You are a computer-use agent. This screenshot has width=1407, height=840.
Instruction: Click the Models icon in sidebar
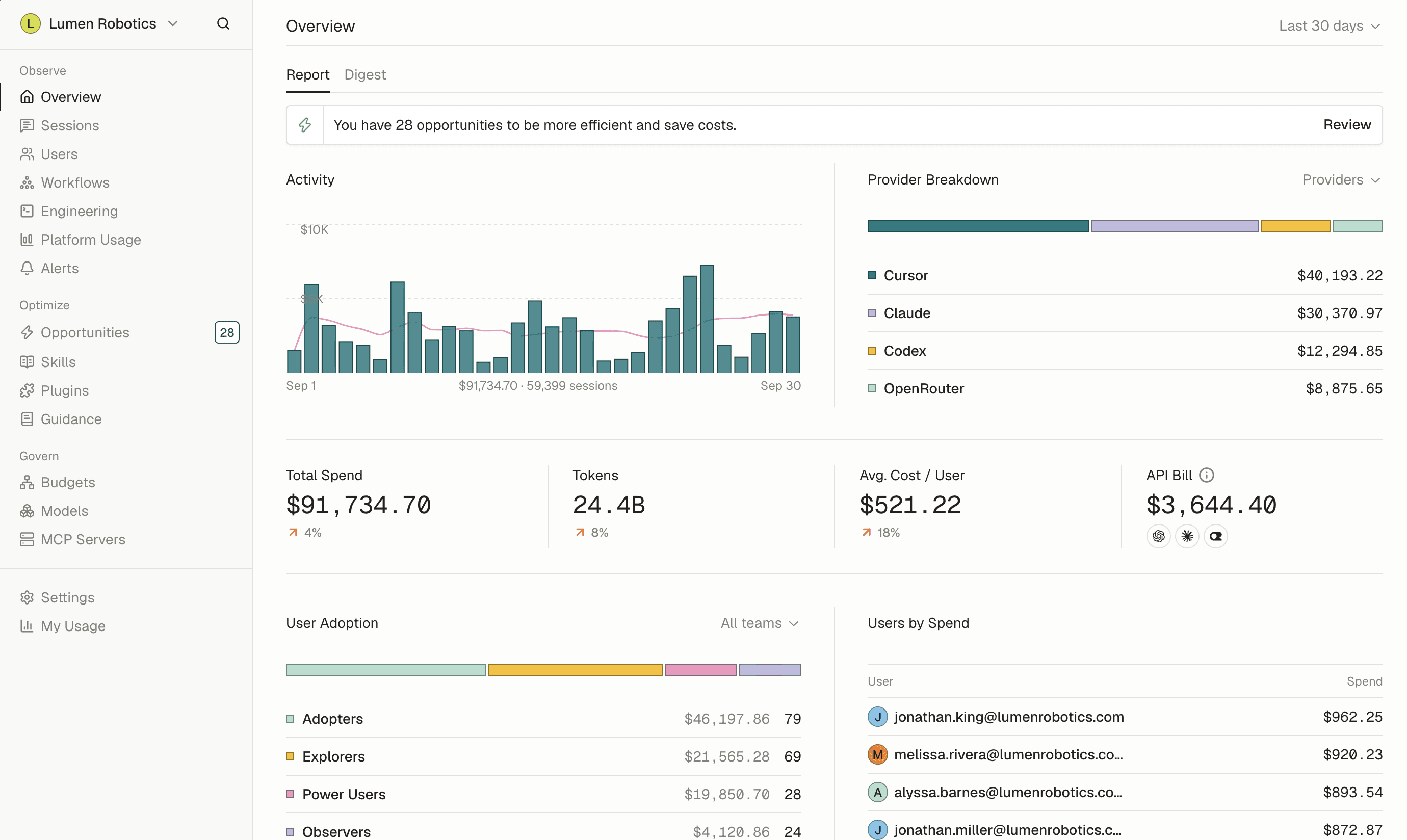27,511
